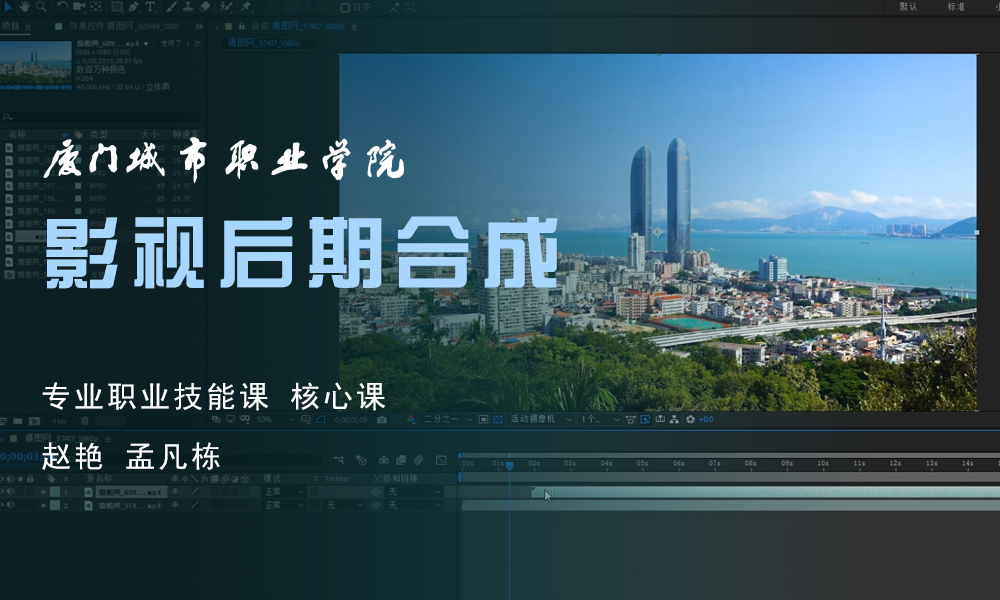The image size is (1000, 600).
Task: Mute audio of layer 1
Action: (11, 492)
